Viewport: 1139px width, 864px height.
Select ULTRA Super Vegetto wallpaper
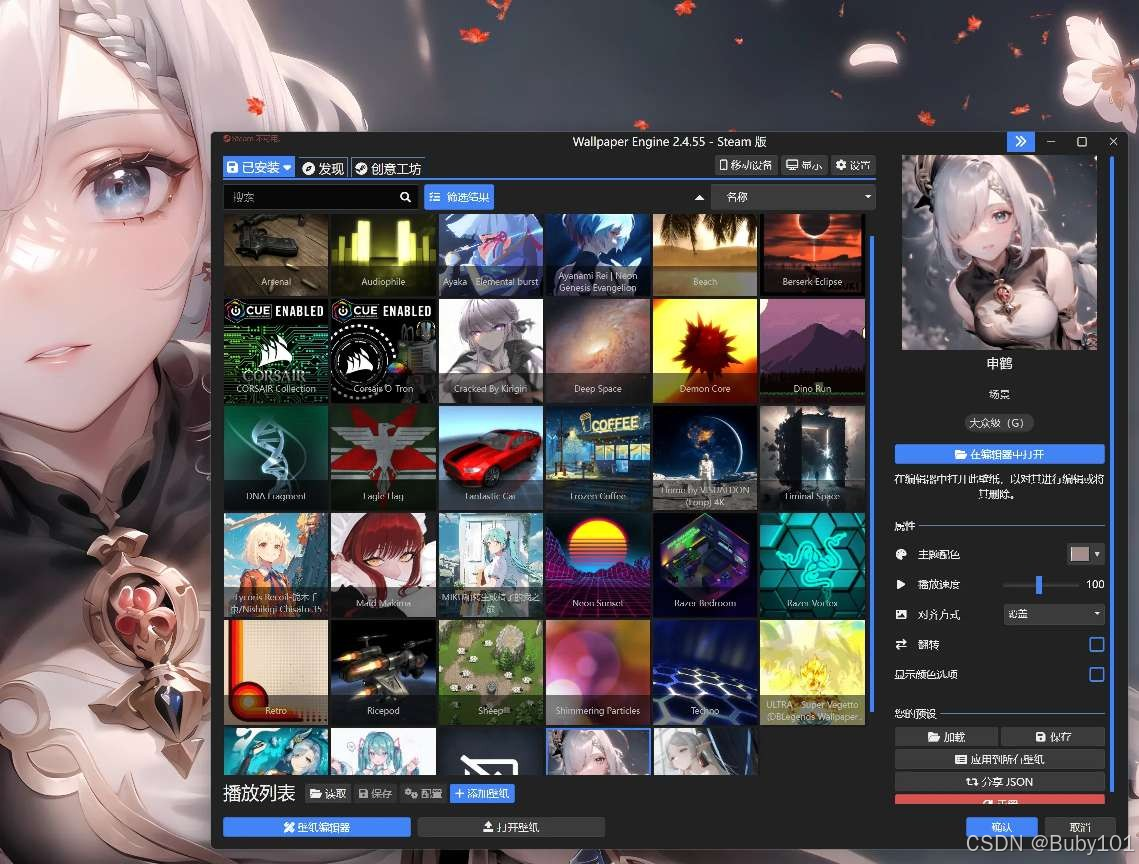coord(812,672)
